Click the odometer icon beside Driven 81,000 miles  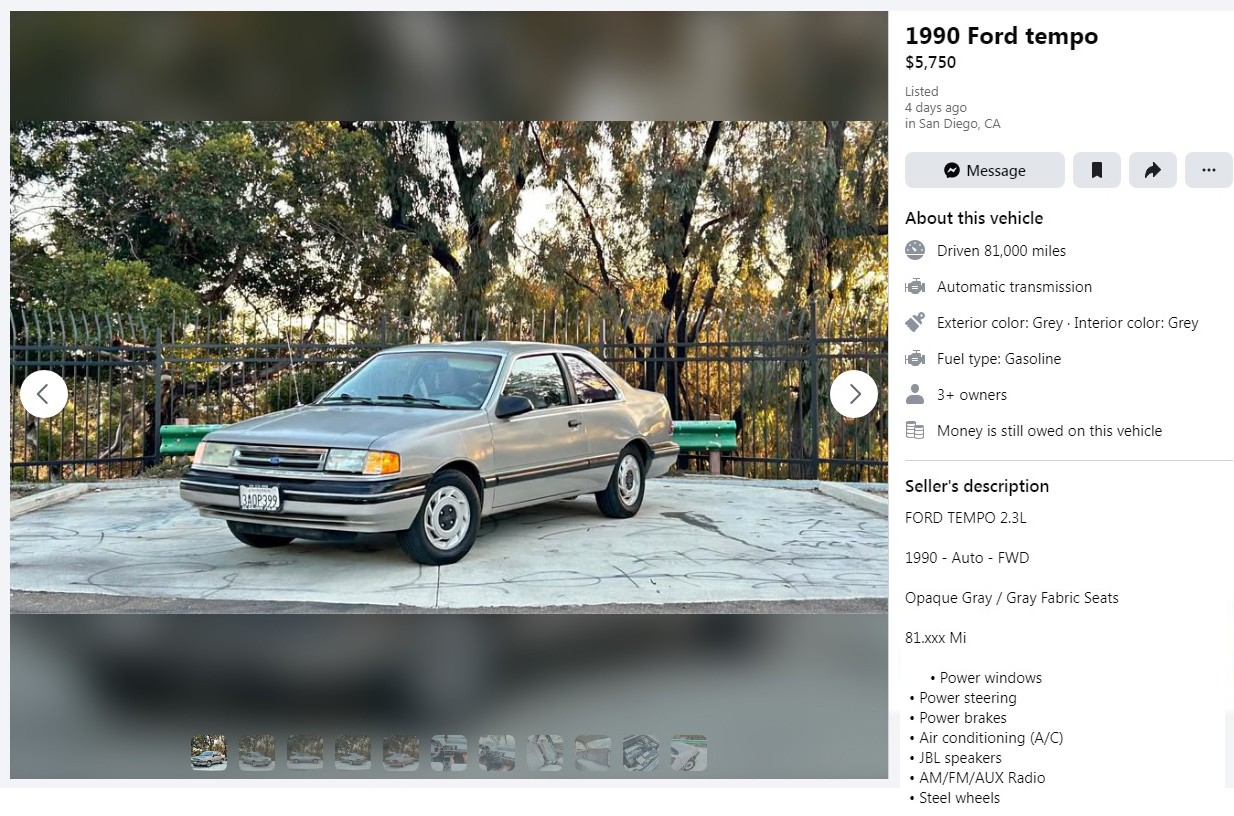915,251
